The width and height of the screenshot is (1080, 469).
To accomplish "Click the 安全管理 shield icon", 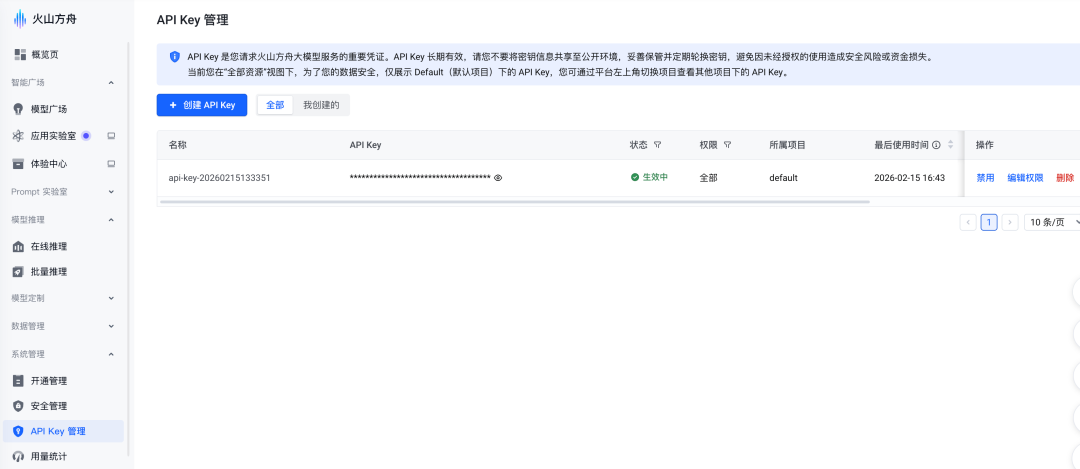I will click(19, 406).
